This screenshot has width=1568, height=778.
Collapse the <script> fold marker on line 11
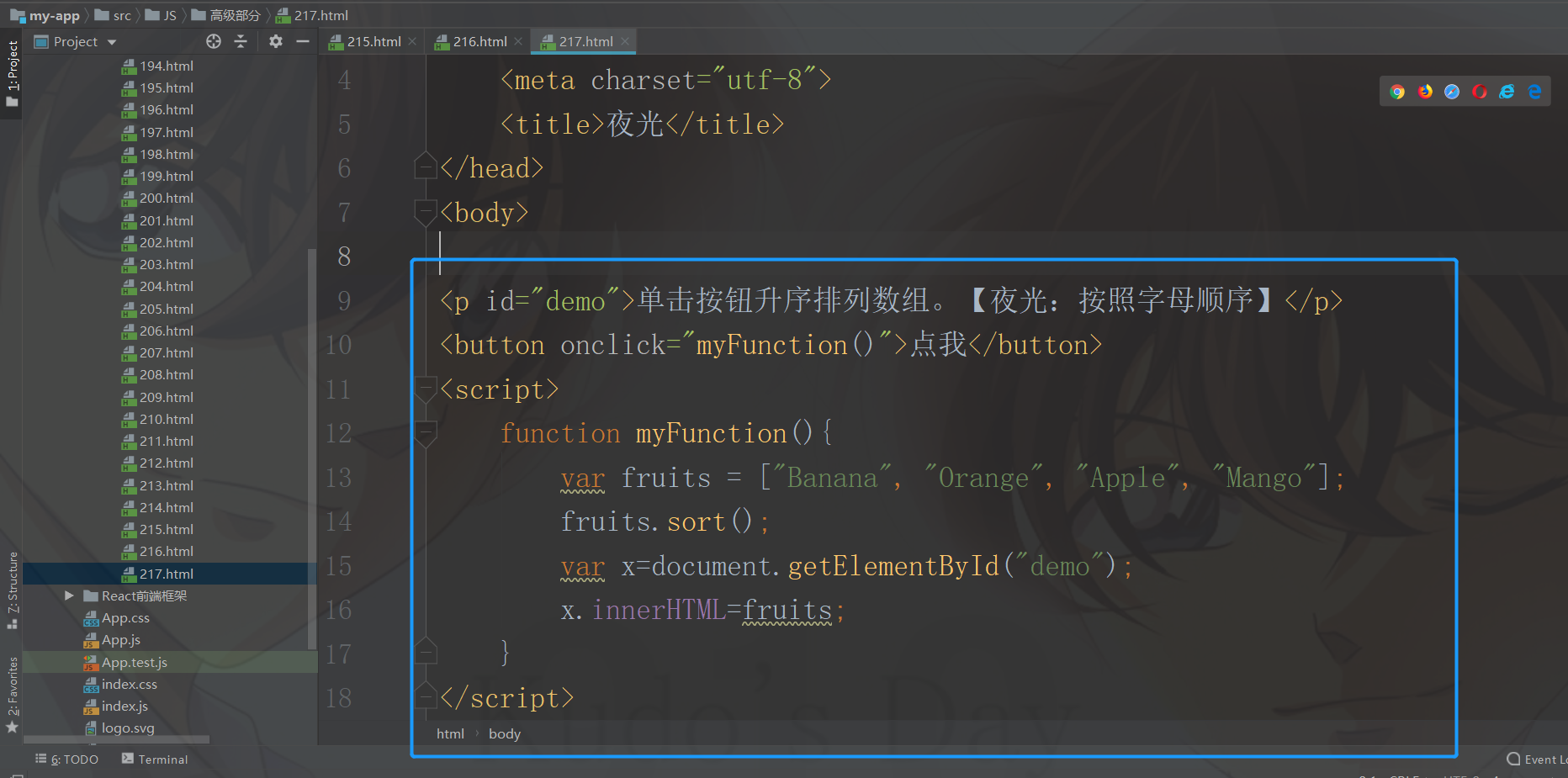click(x=426, y=389)
